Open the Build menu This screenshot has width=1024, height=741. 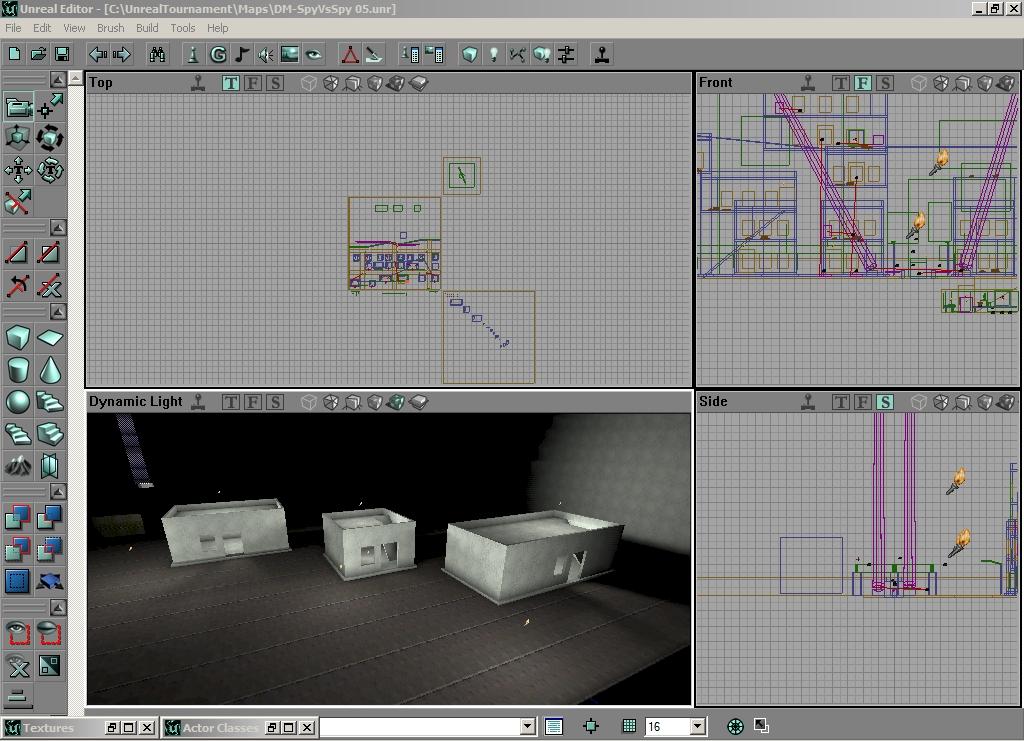coord(147,28)
